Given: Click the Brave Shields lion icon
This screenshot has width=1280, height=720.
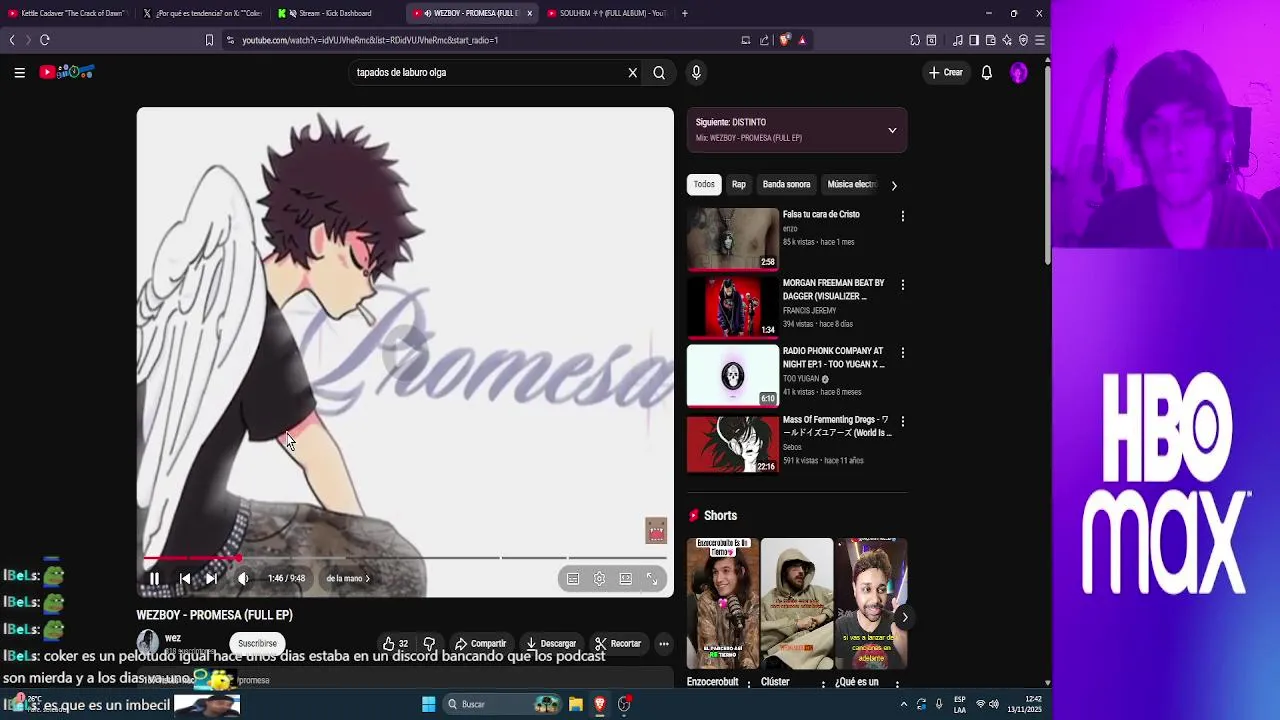Looking at the screenshot, I should pos(785,40).
